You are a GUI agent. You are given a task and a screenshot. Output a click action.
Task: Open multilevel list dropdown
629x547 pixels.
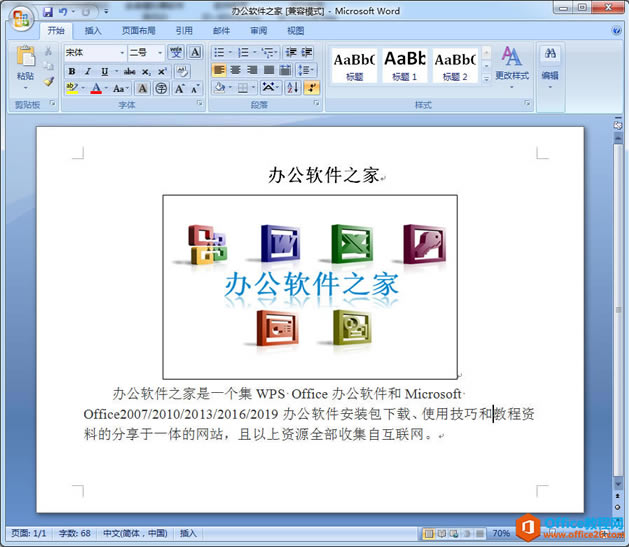(269, 53)
